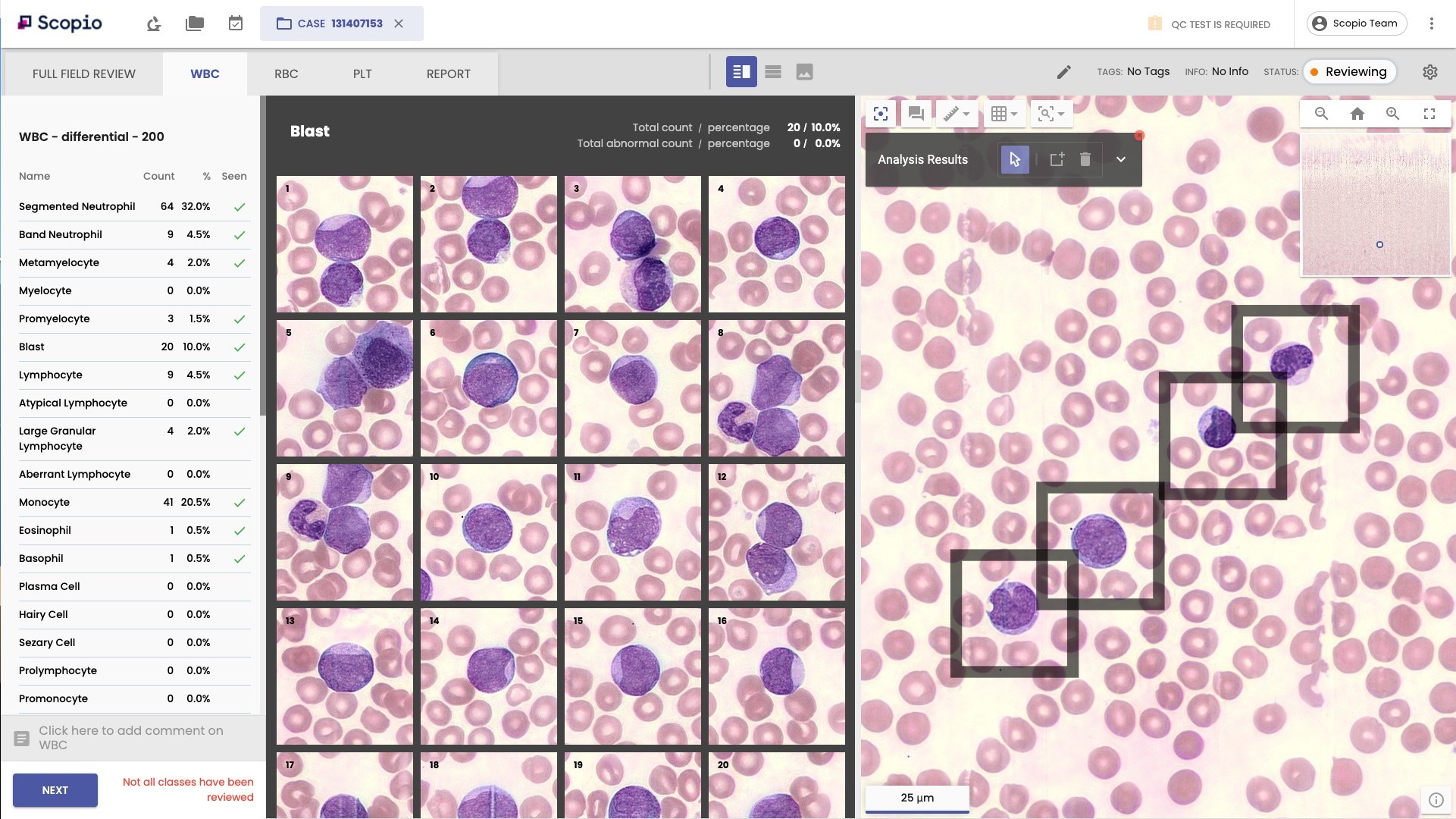Toggle the Seen checkmark for Blast
The width and height of the screenshot is (1456, 819).
(x=240, y=347)
